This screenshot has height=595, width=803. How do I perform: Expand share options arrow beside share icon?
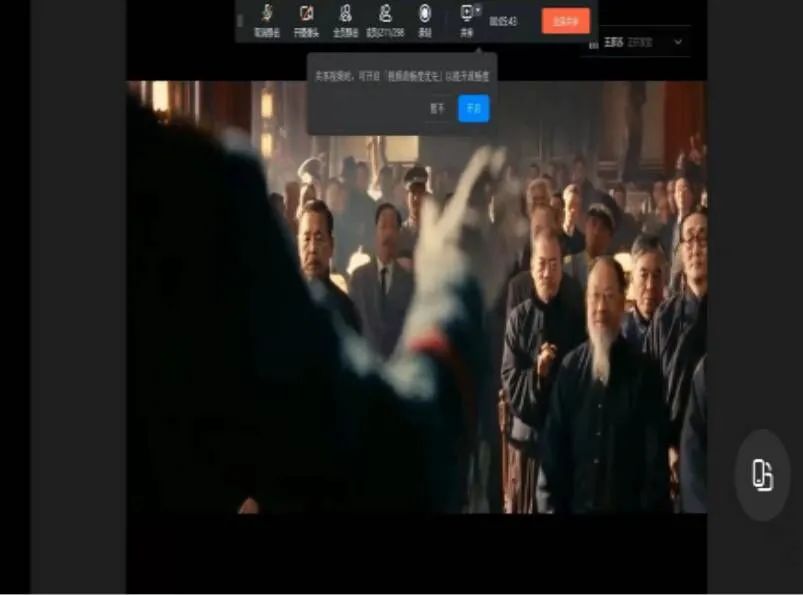[x=478, y=10]
